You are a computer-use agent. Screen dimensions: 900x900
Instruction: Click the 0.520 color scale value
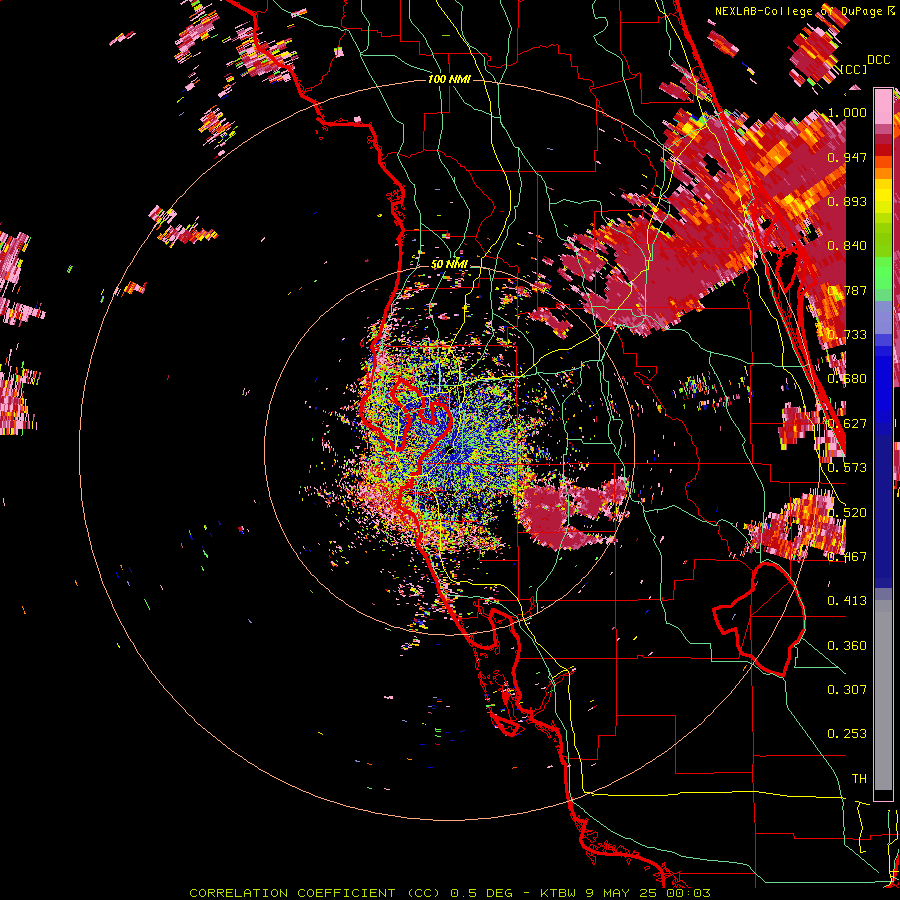pos(847,513)
